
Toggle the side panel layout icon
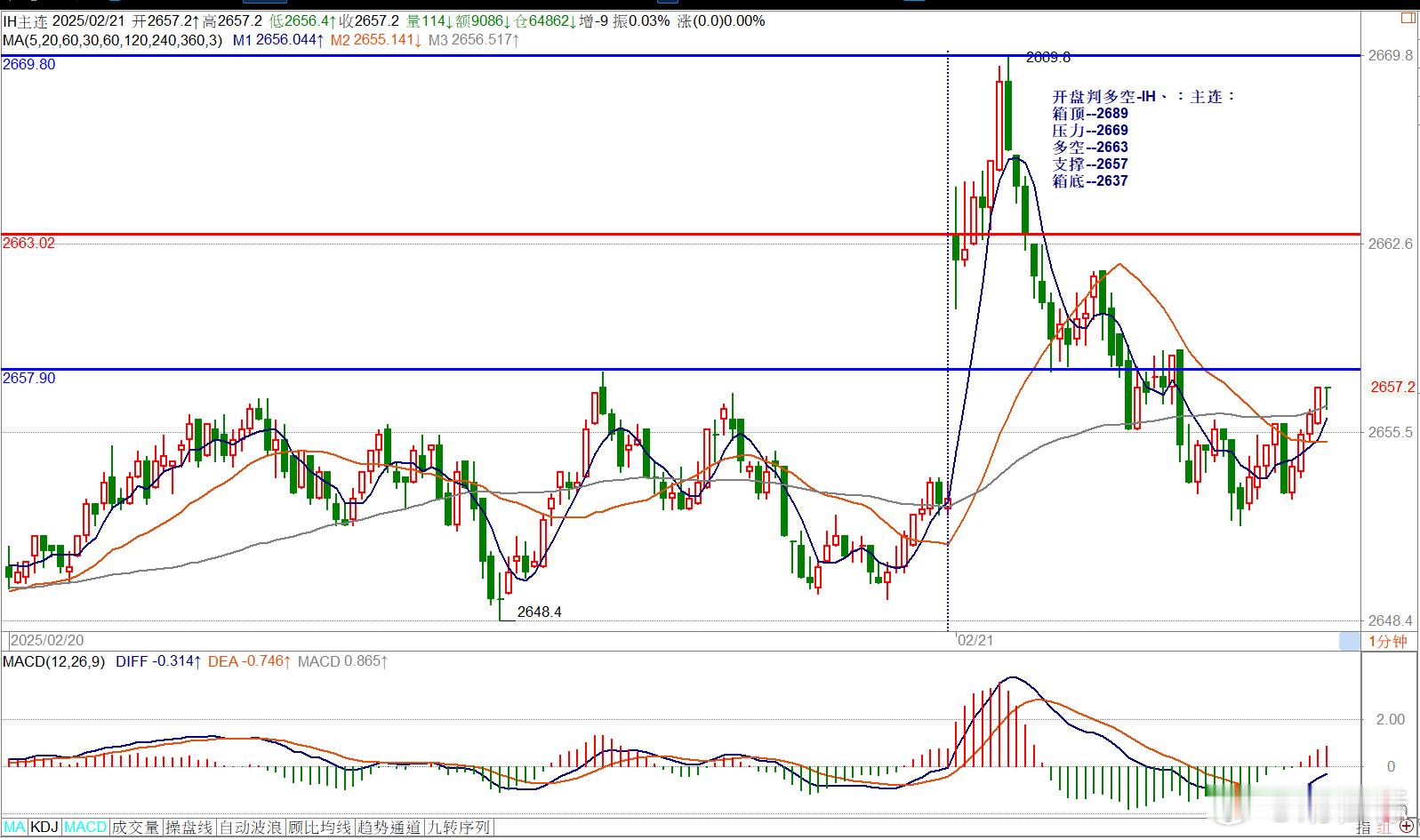coord(1408,19)
